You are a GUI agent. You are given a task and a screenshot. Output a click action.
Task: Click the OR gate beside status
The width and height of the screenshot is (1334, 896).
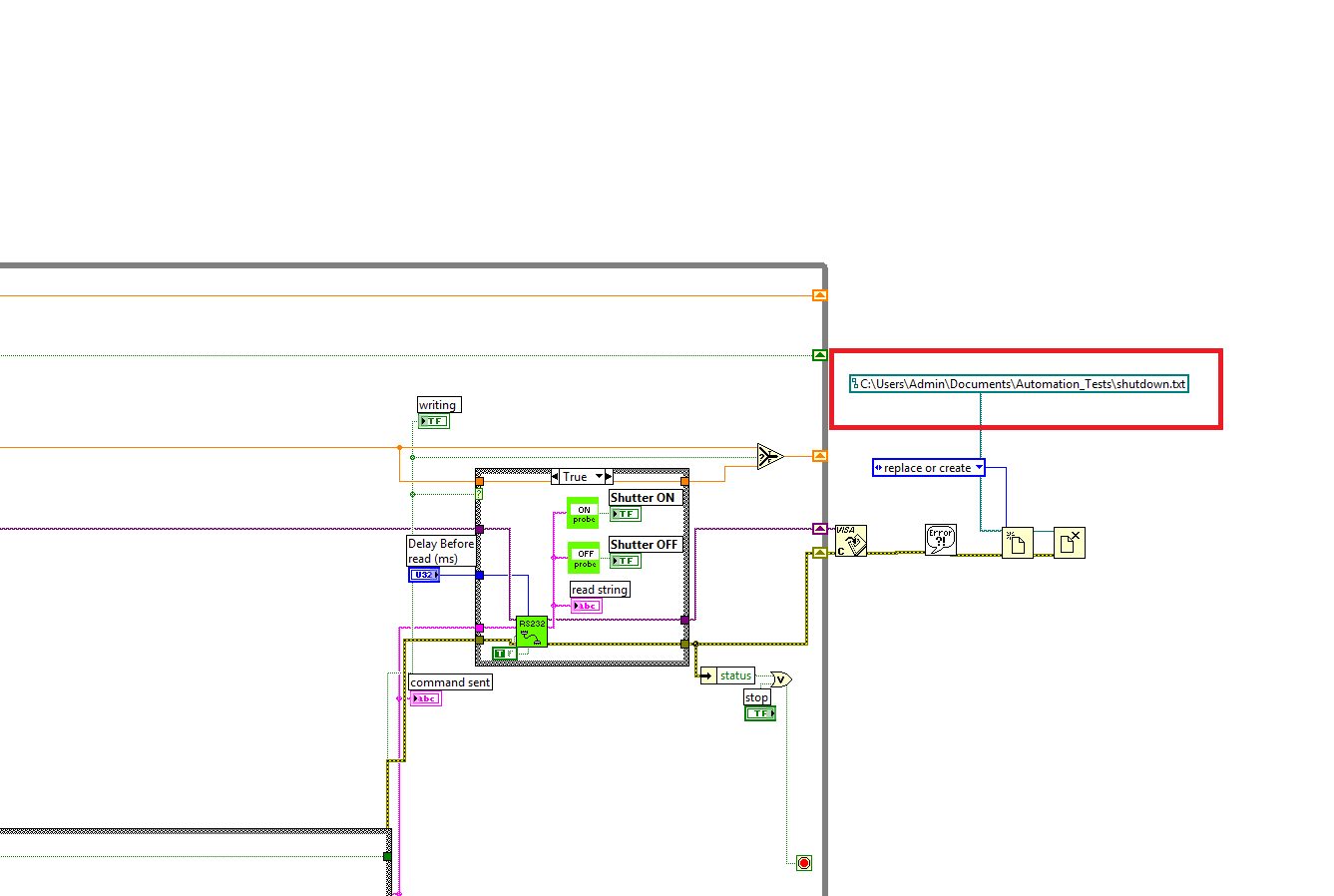click(781, 678)
